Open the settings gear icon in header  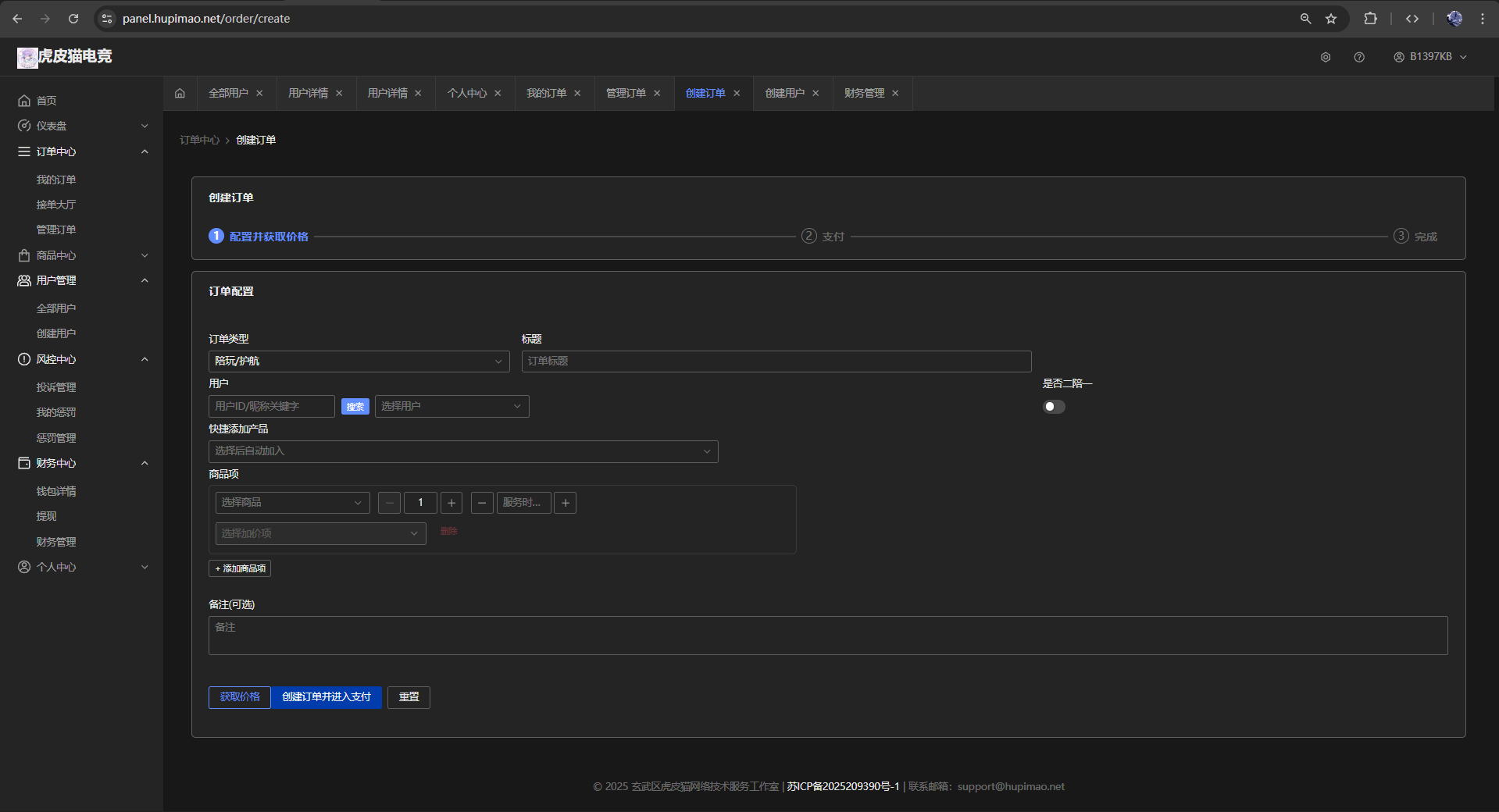point(1325,57)
